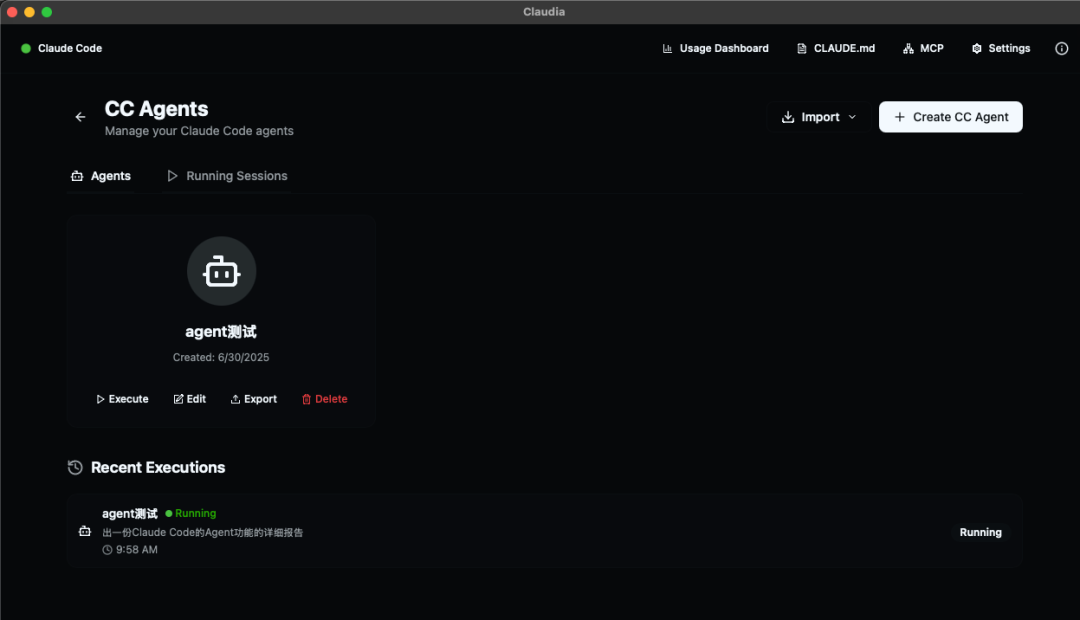Switch to the Agents tab
1080x620 pixels.
point(101,176)
